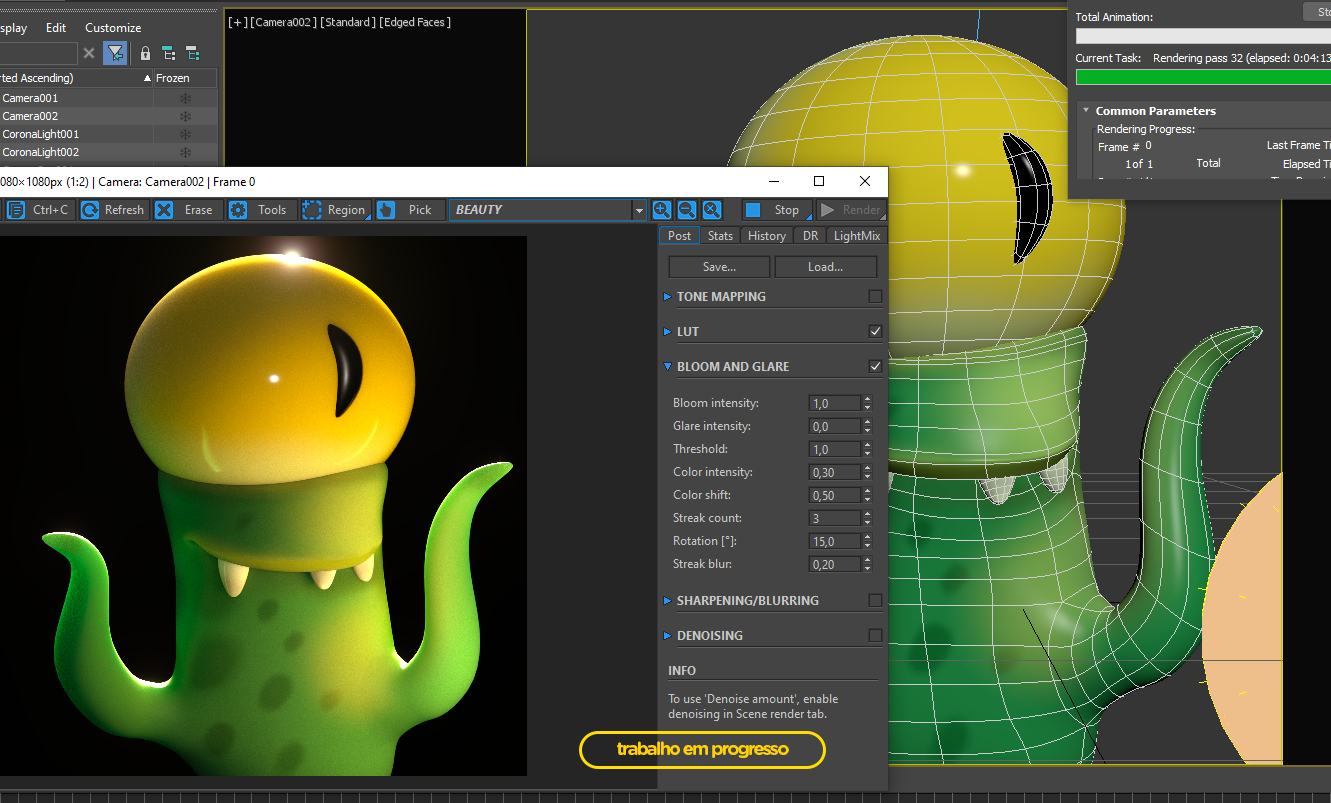Click the Current Task progress bar

coord(1203,77)
